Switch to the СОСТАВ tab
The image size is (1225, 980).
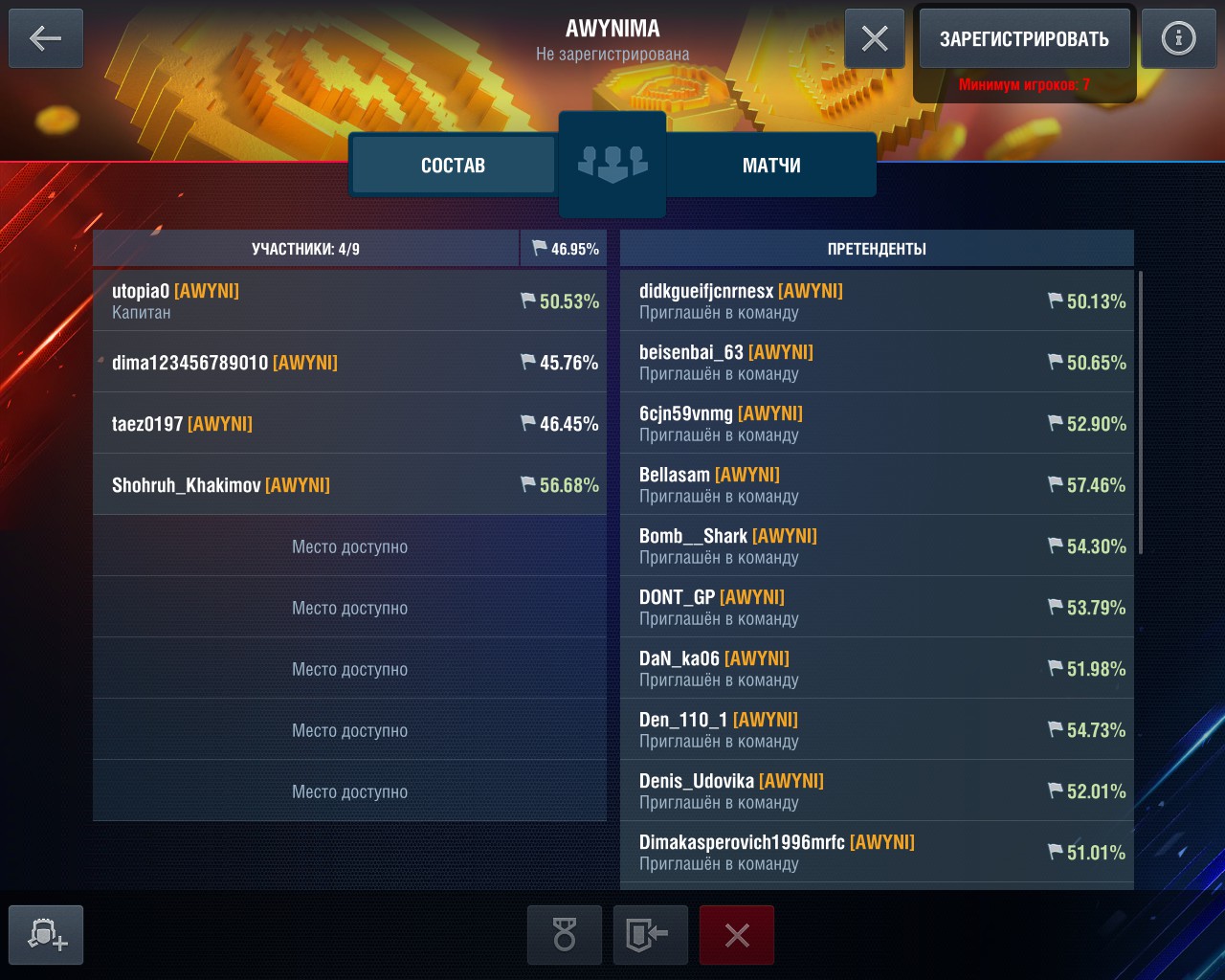coord(454,166)
